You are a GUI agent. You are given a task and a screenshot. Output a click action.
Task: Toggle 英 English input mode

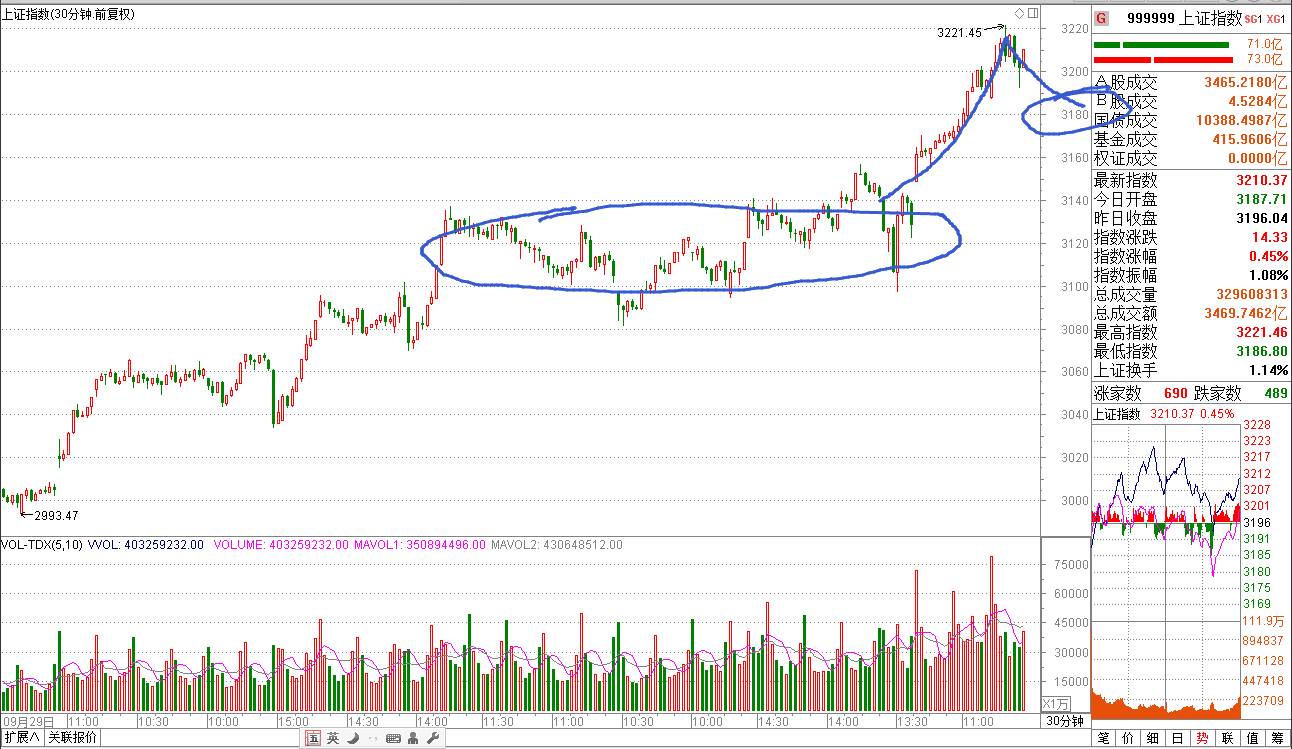pyautogui.click(x=333, y=738)
